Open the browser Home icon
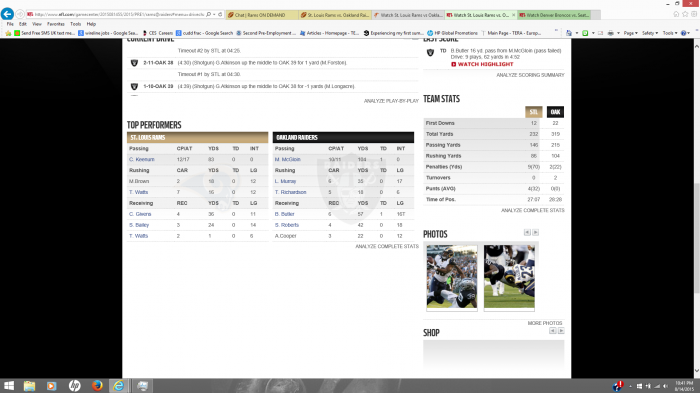Screen dimensions: 700x393 point(676,14)
